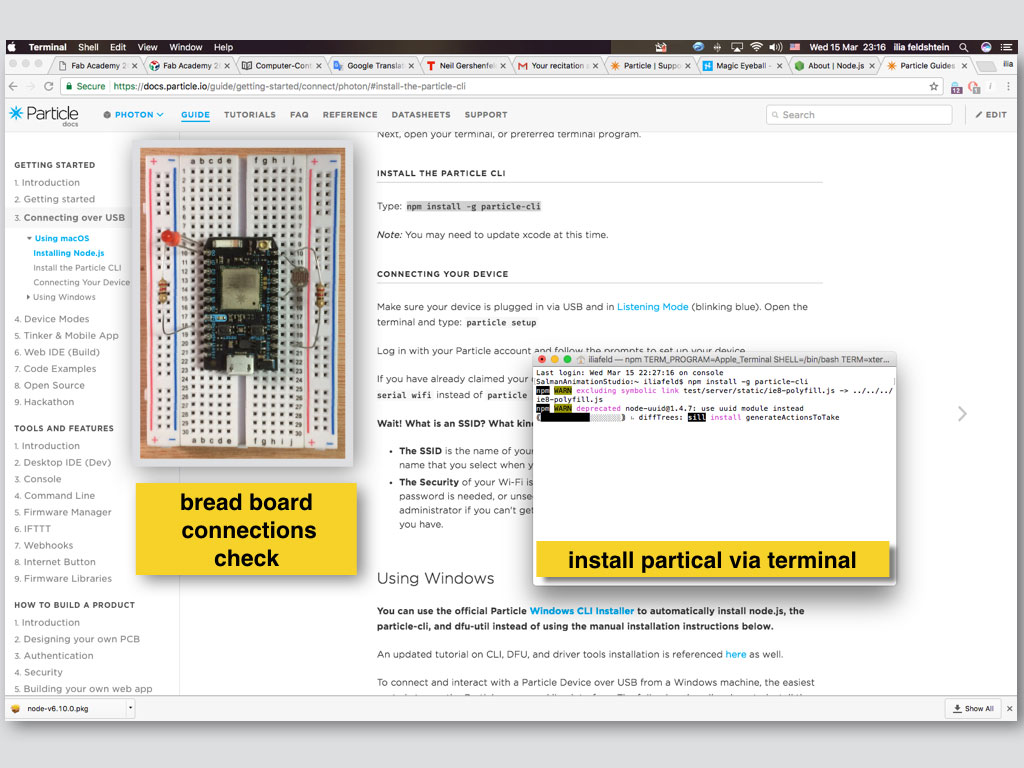This screenshot has width=1024, height=768.
Task: Switch to the Computer-Cont tab
Action: pyautogui.click(x=282, y=65)
